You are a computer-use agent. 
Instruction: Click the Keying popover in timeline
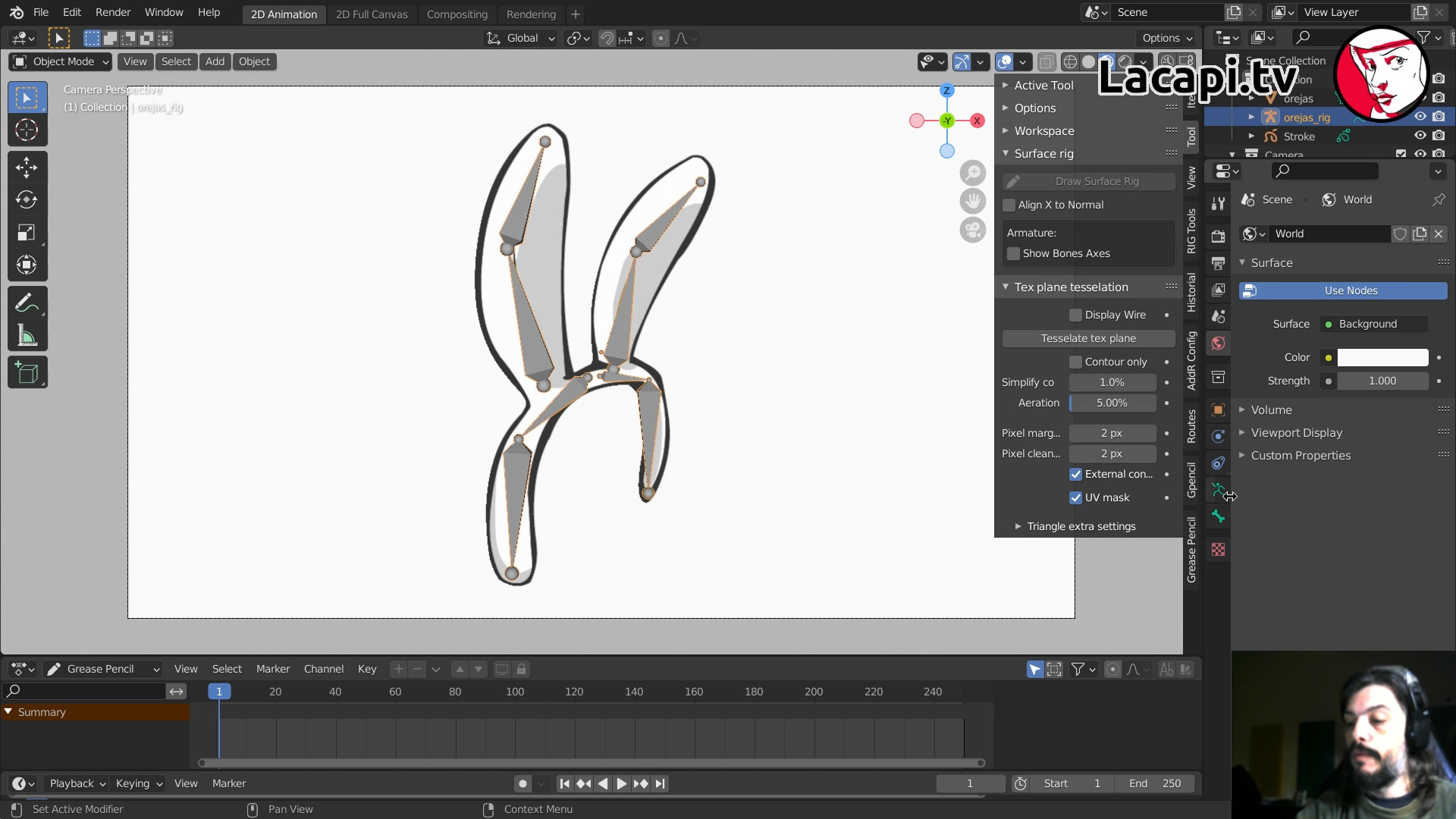138,783
